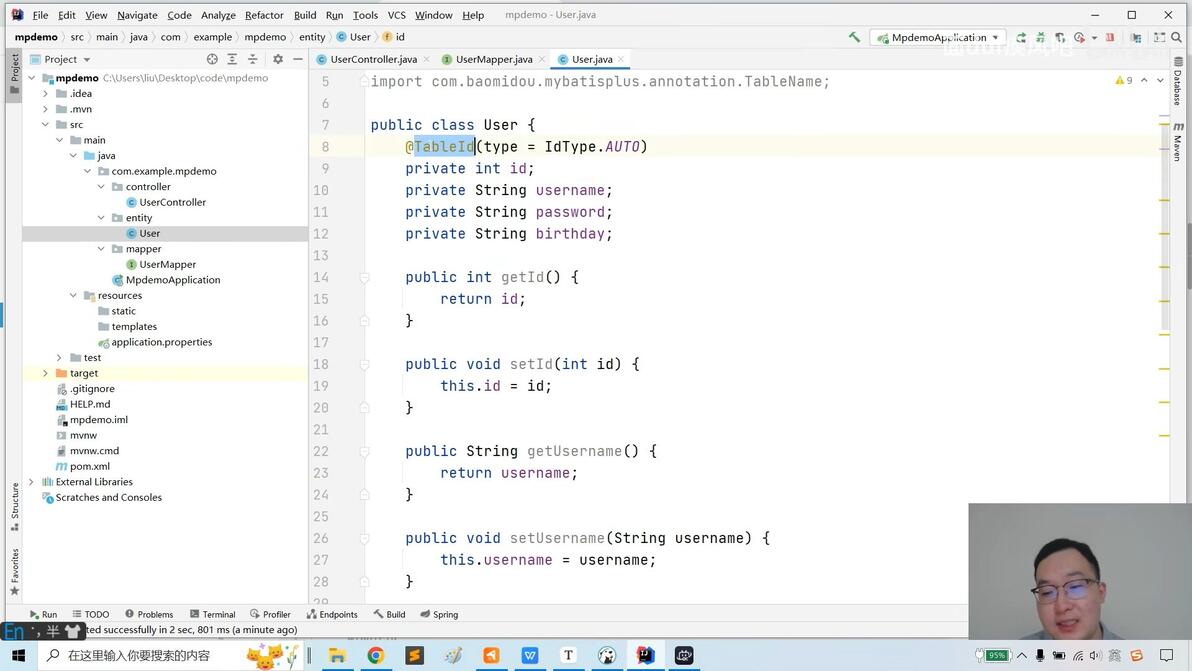Screen dimensions: 1192x671
Task: Open the Refactor menu
Action: (x=264, y=14)
